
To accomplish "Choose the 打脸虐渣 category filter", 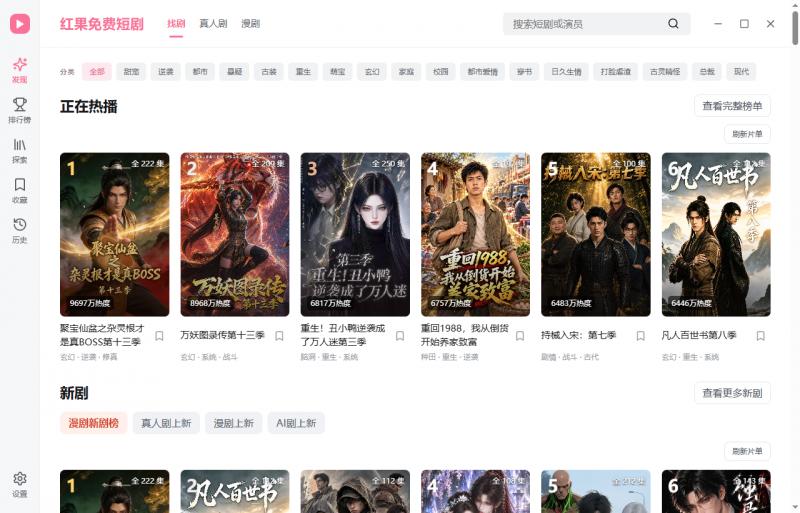I will pyautogui.click(x=616, y=71).
